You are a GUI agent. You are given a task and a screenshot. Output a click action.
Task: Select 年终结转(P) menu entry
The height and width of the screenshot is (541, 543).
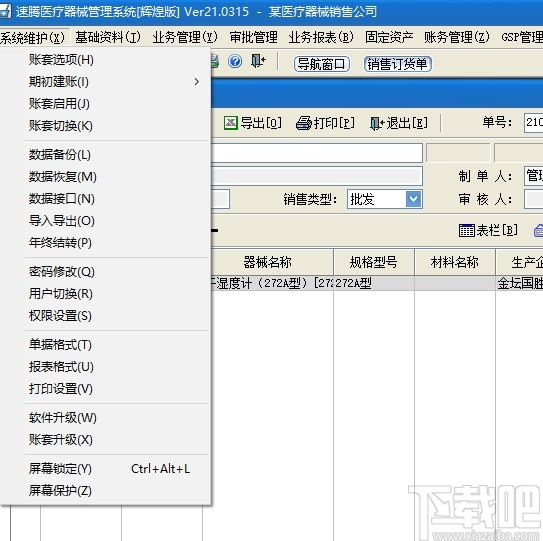106,243
